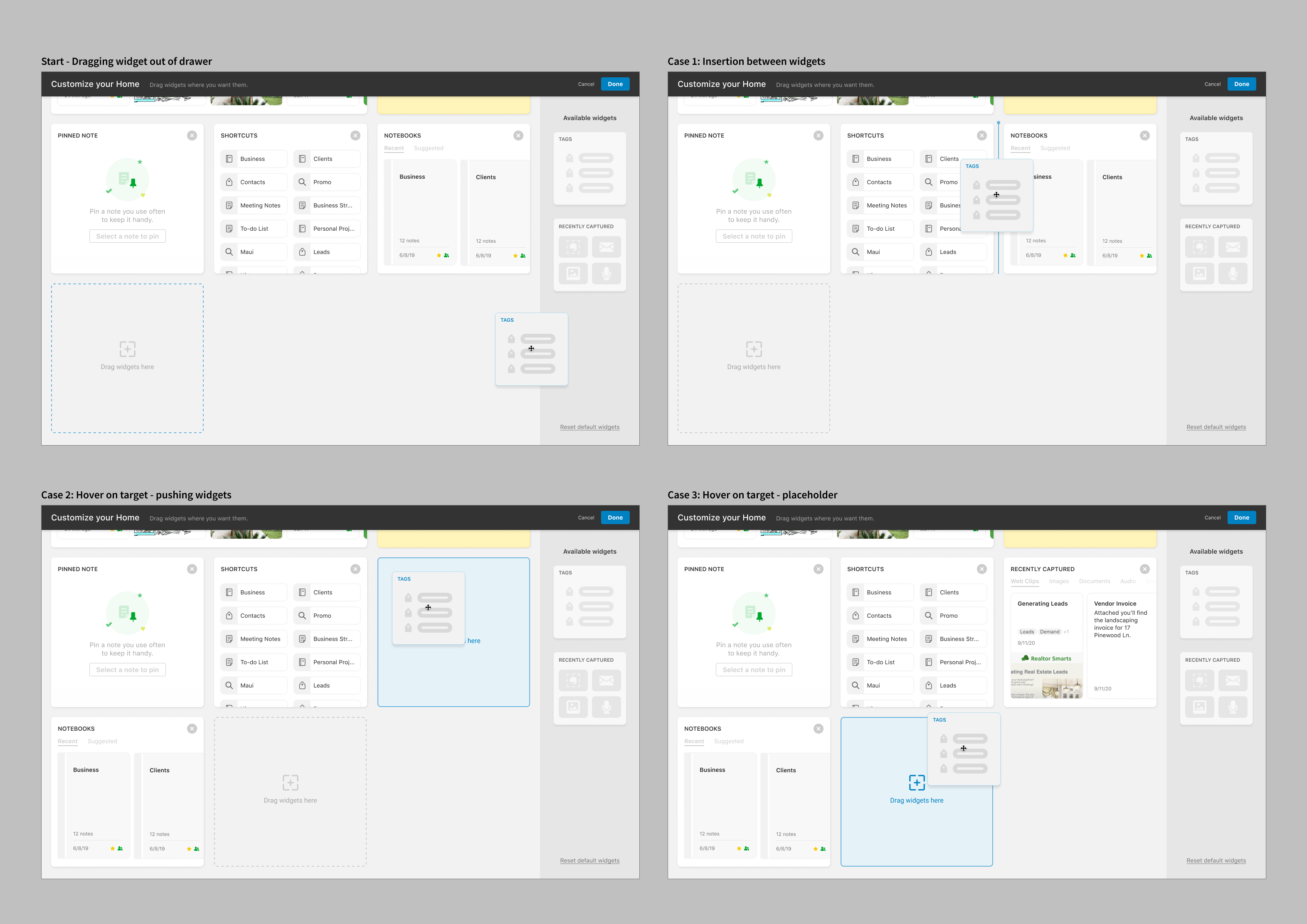Screen dimensions: 1307x924
Task: Click Done in the Start panel header
Action: [615, 84]
